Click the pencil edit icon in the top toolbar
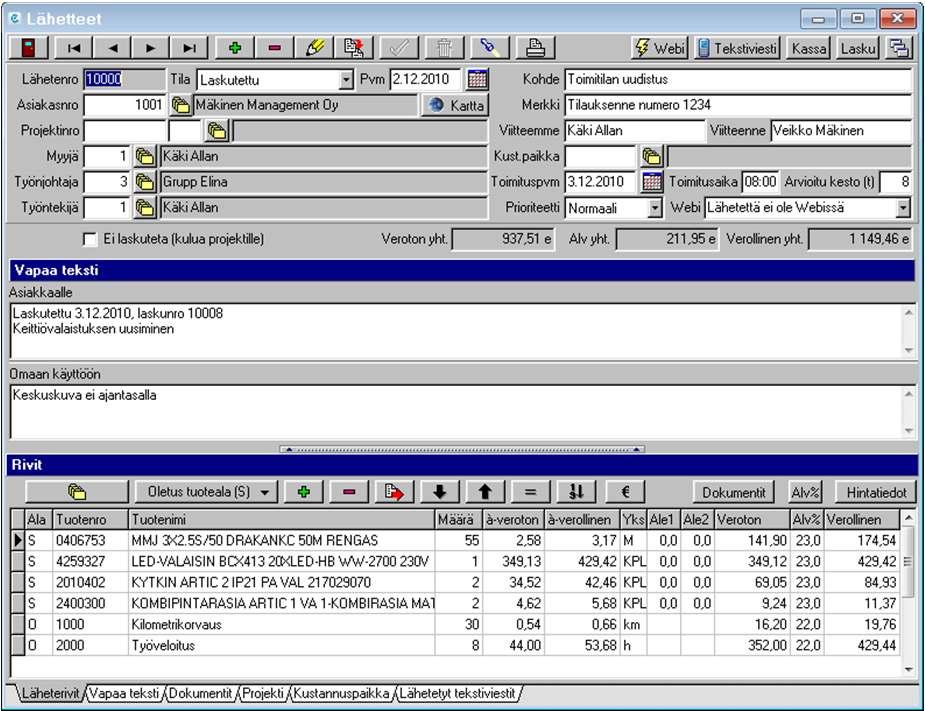 pos(314,48)
